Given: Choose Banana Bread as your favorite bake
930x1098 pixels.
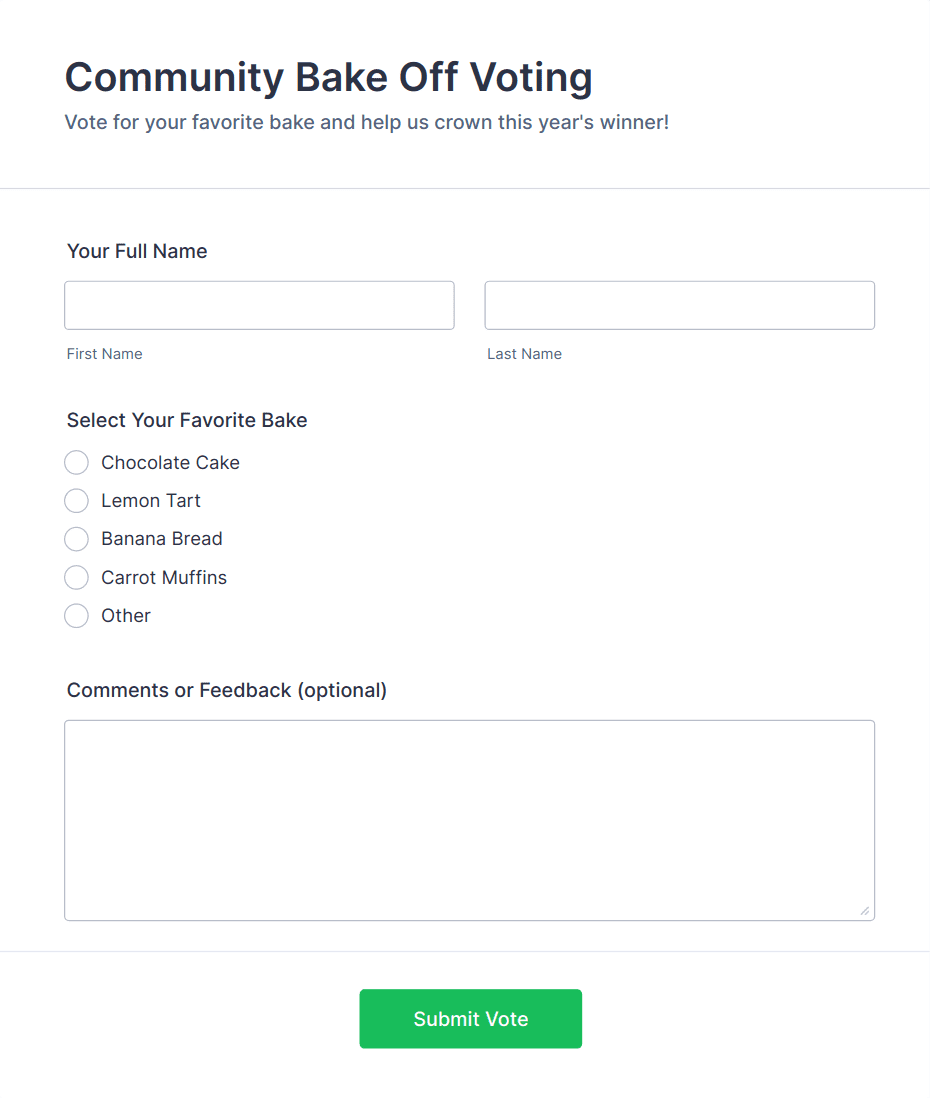Looking at the screenshot, I should coord(76,539).
